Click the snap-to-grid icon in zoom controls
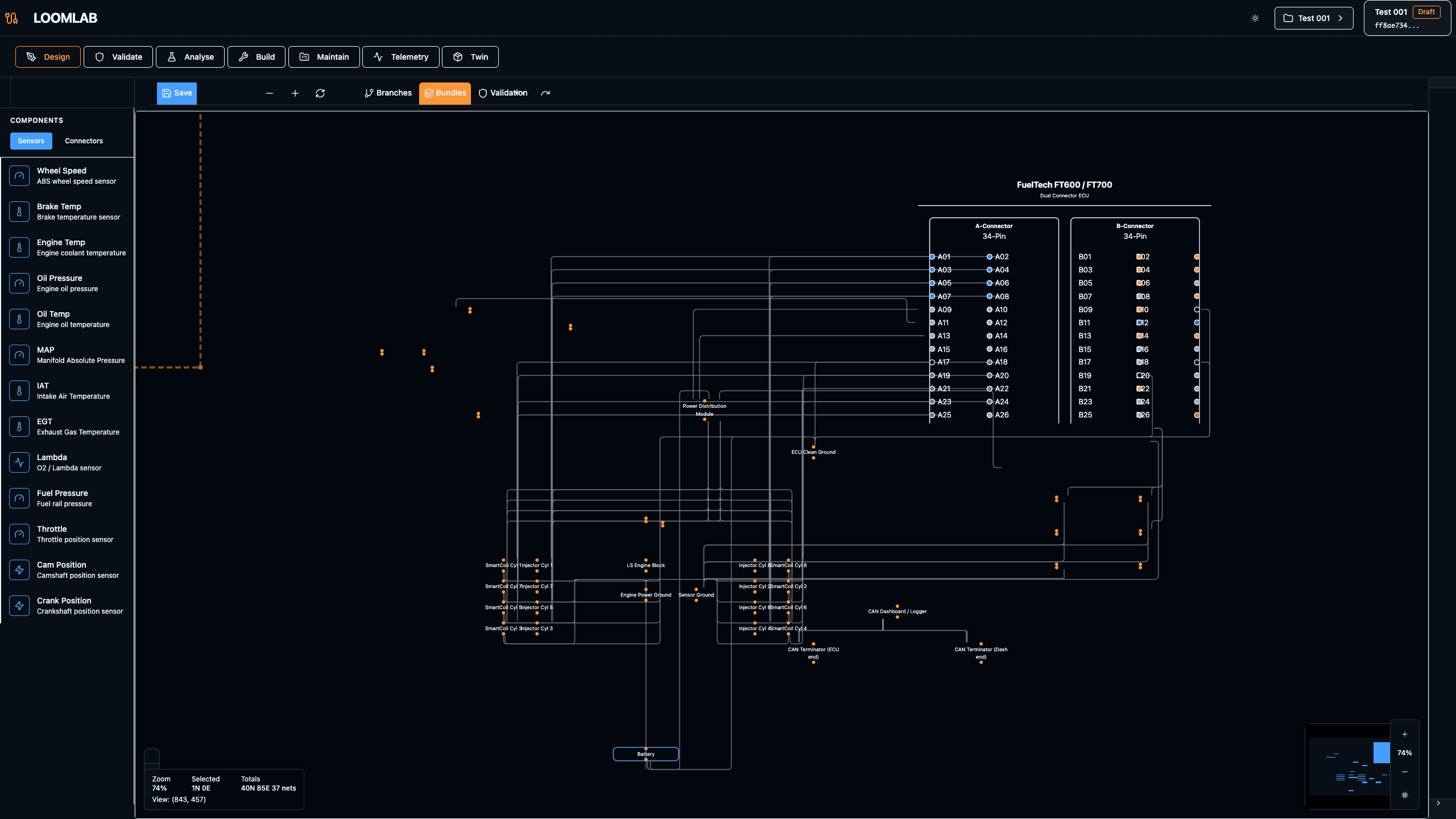 (x=1404, y=795)
